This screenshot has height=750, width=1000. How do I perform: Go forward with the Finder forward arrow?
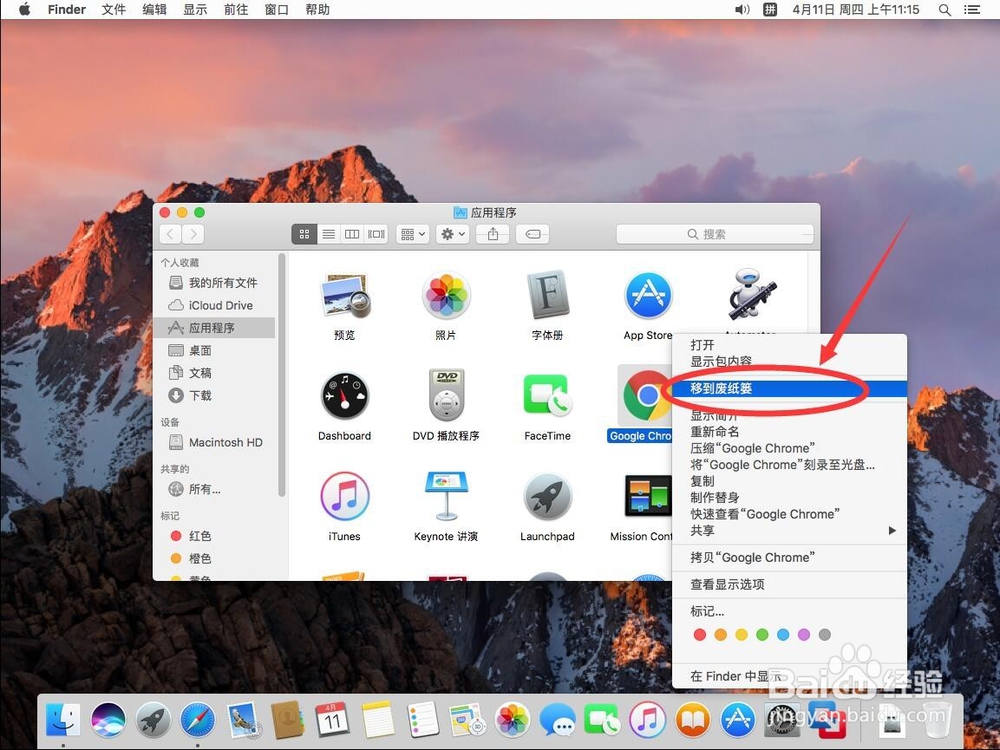[193, 234]
